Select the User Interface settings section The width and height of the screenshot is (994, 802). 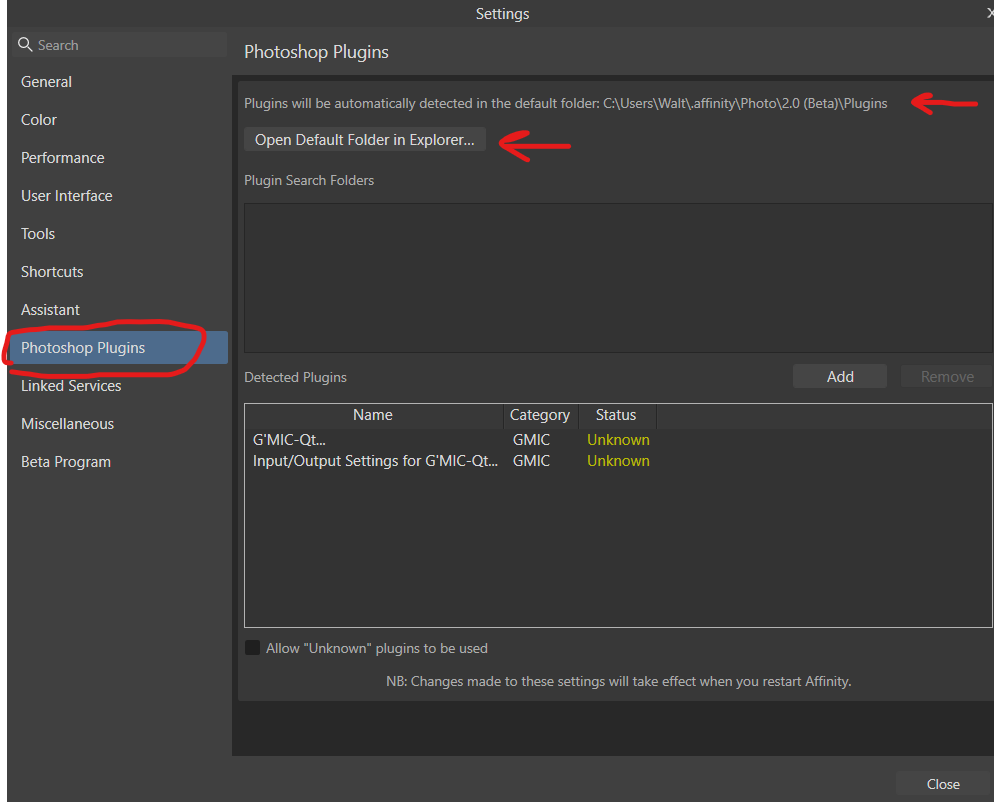(66, 195)
